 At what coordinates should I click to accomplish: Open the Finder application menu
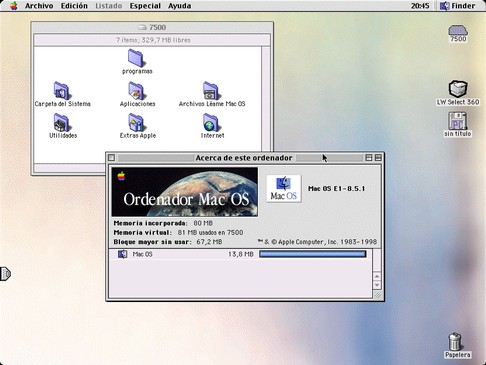(458, 6)
